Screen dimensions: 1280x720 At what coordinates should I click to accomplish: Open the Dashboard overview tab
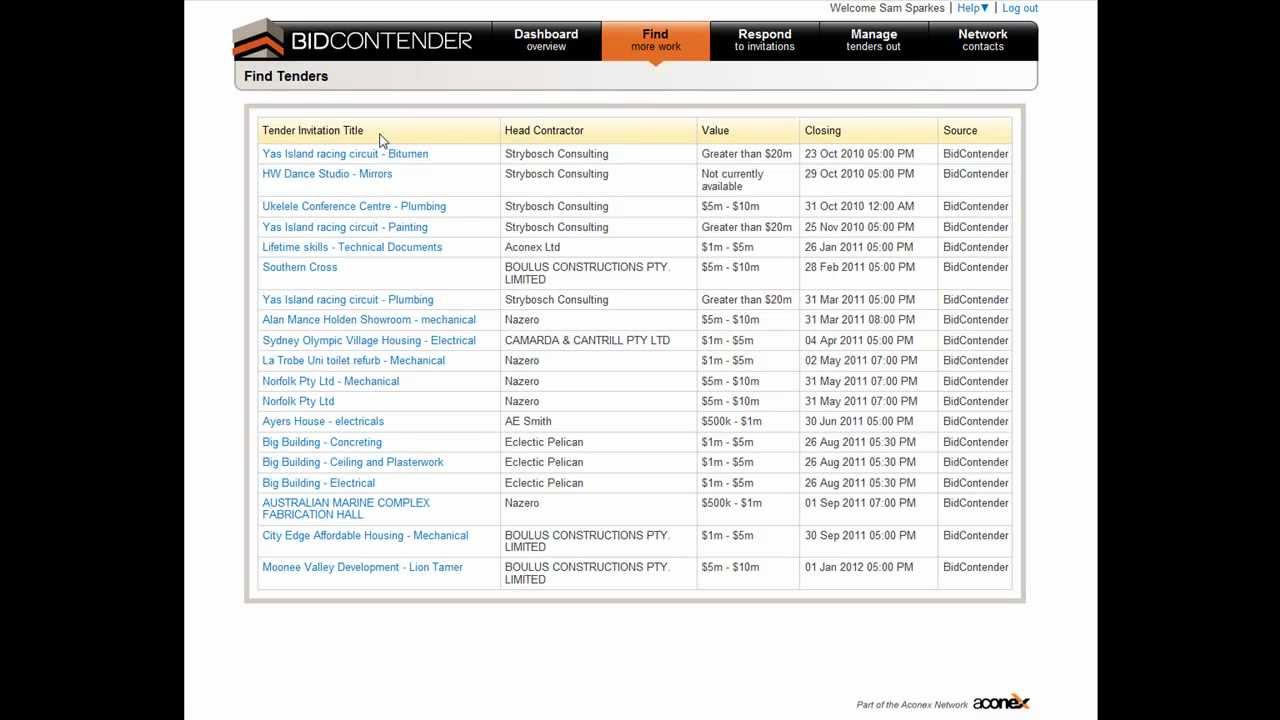[546, 40]
